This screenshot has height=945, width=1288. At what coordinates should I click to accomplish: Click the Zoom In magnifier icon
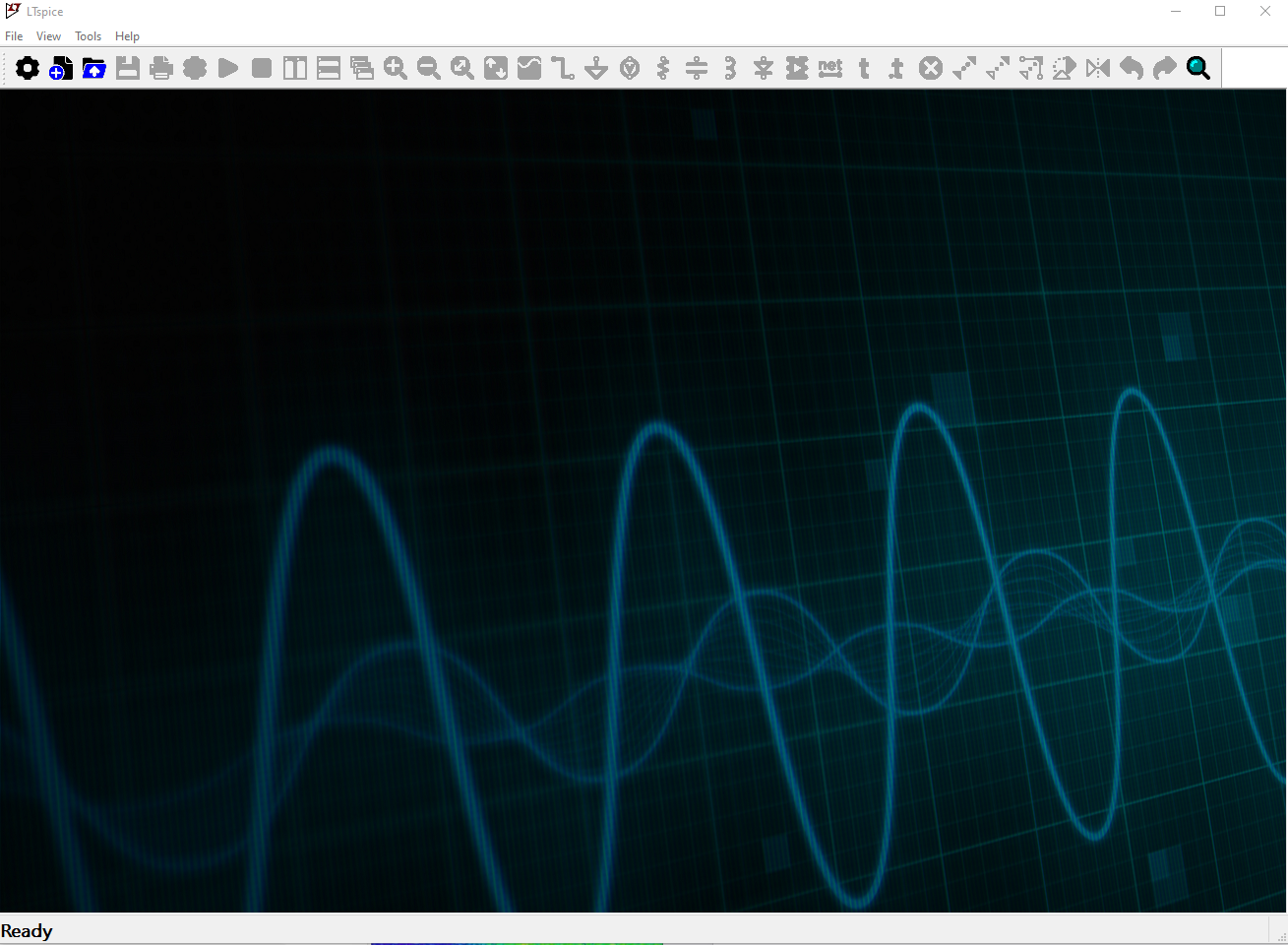click(396, 68)
